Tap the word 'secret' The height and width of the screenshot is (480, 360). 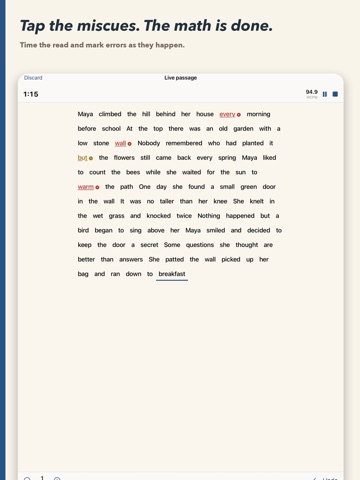[x=149, y=245]
